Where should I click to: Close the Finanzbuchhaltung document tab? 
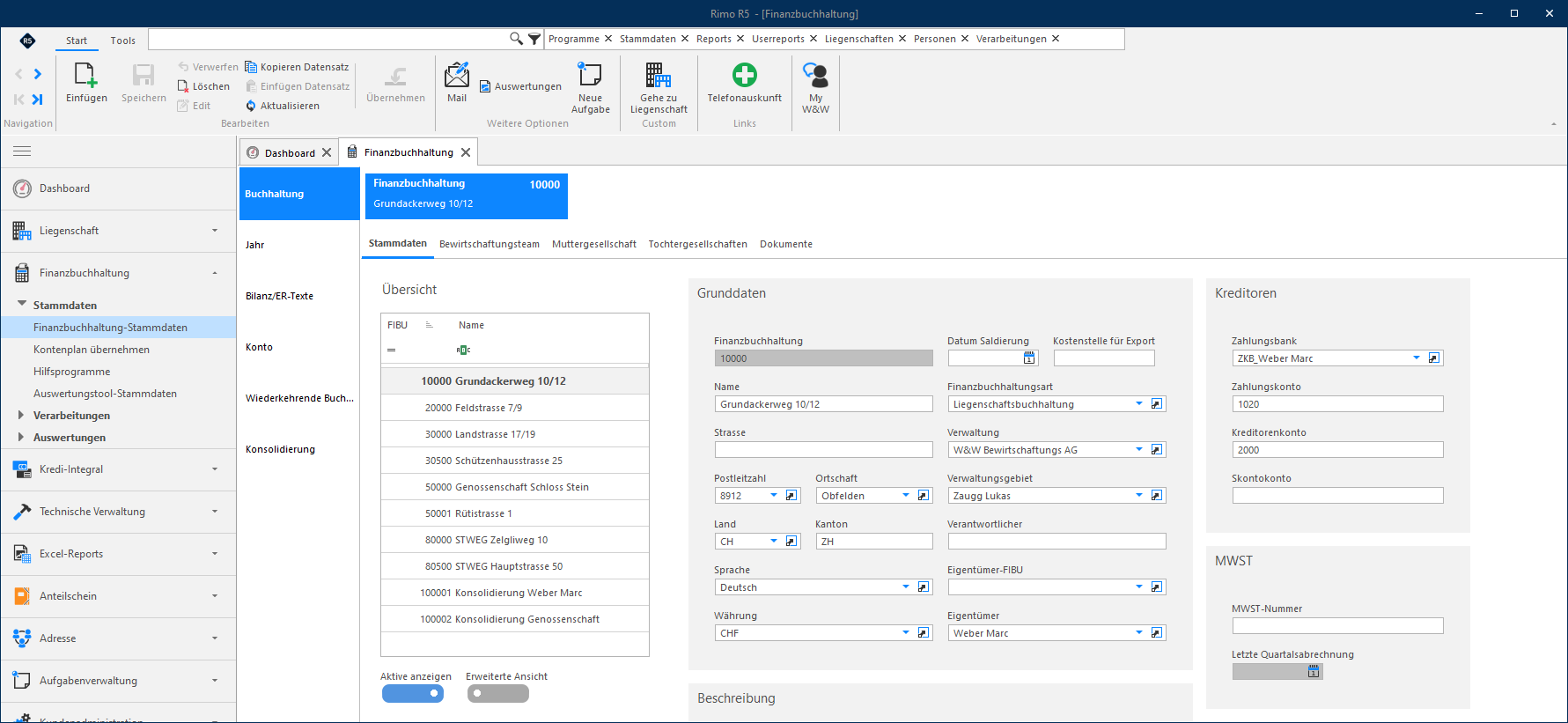466,152
